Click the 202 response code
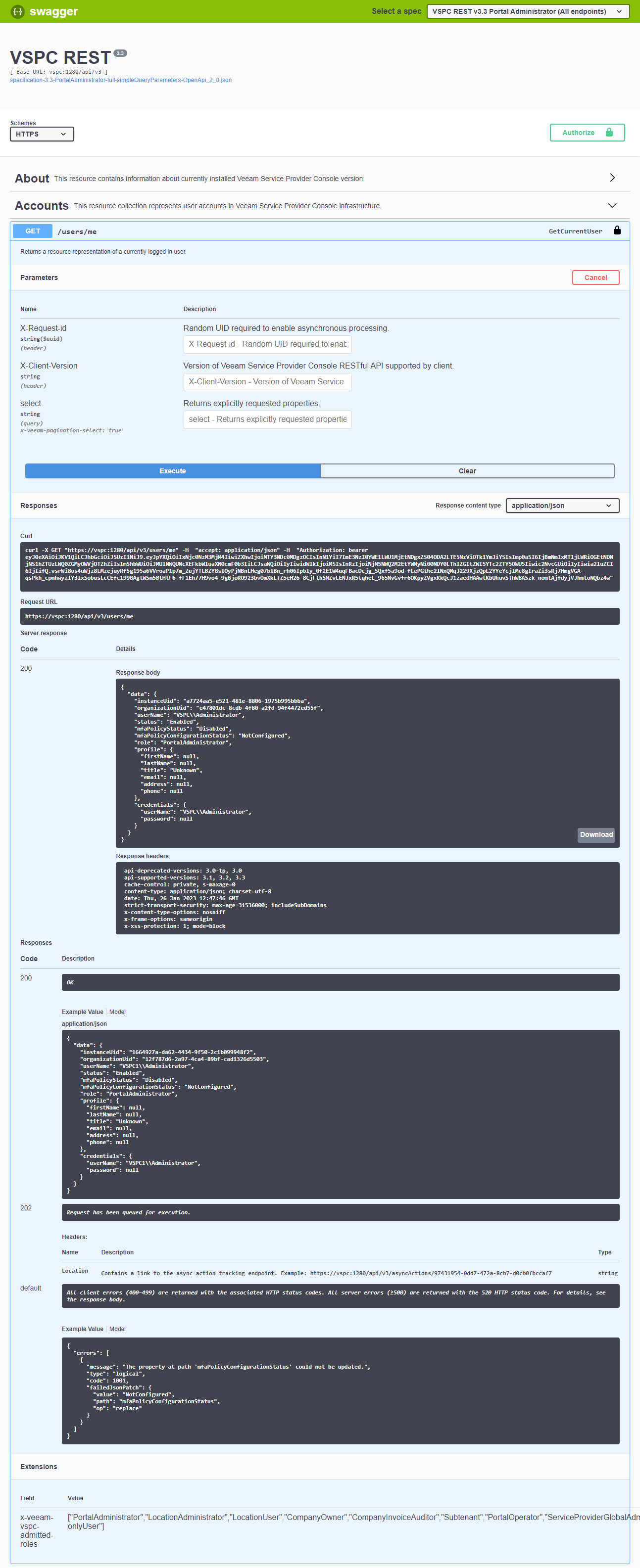Viewport: 640px width, 1568px height. point(26,1207)
